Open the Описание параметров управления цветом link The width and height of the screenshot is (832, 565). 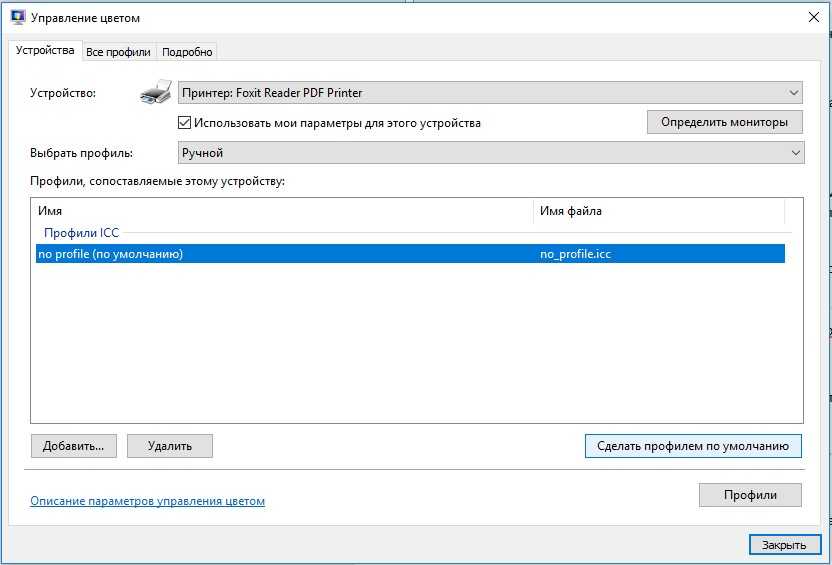147,501
